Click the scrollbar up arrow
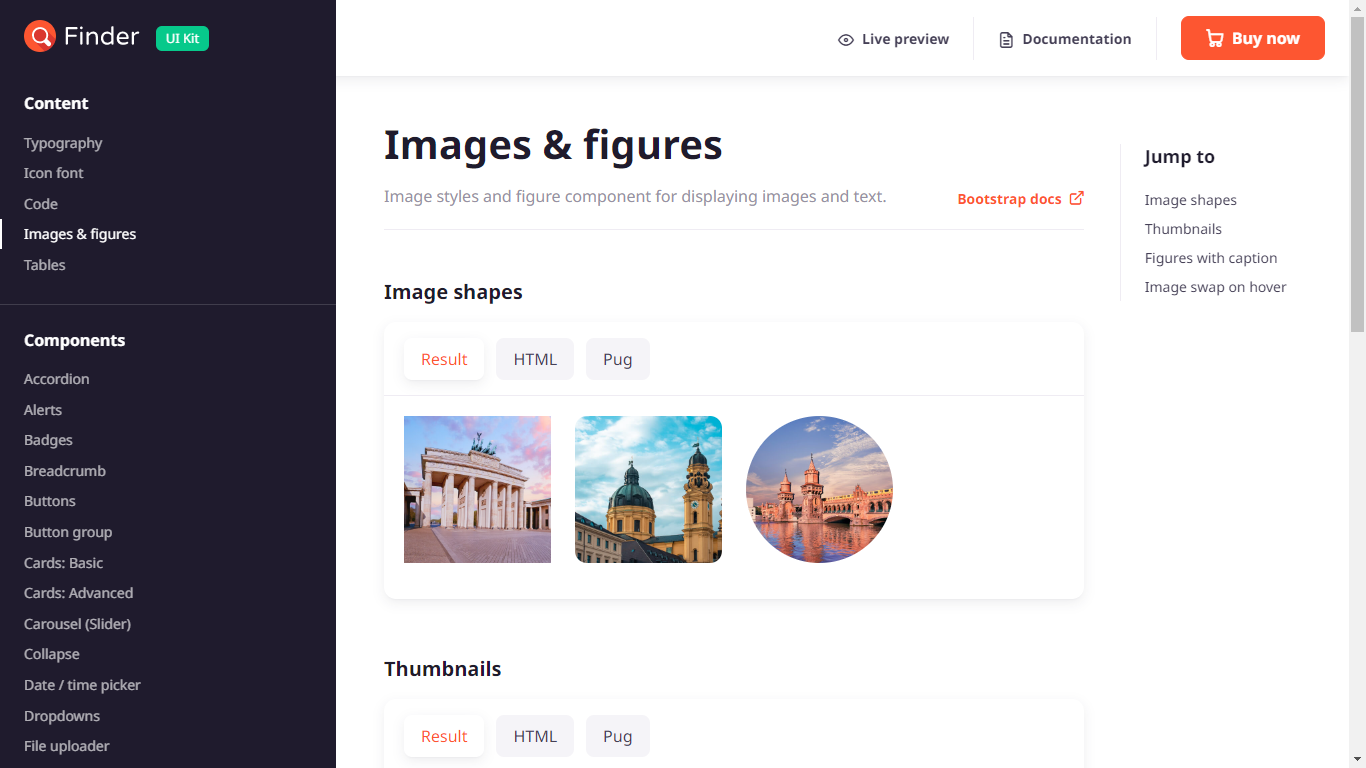 tap(1357, 7)
